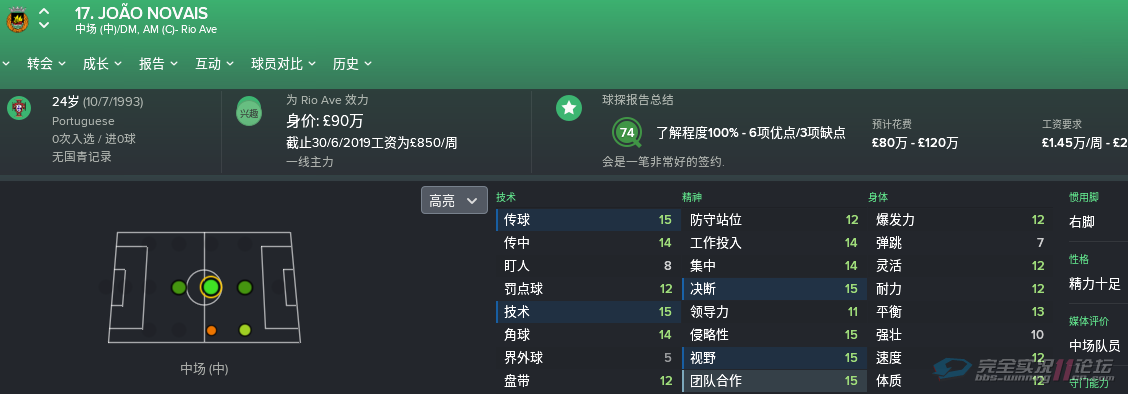
Task: Go to next player with down chevron
Action: (44, 24)
